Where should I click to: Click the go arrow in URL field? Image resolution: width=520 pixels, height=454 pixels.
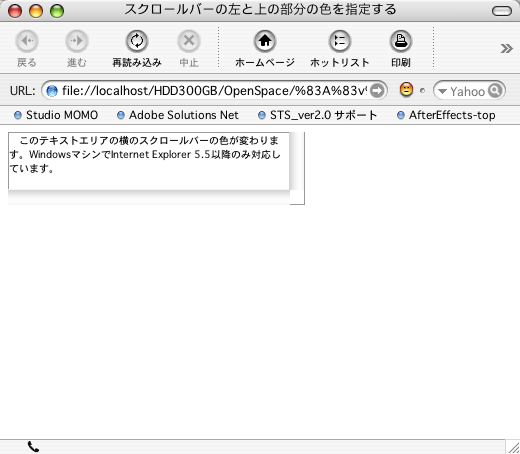377,90
